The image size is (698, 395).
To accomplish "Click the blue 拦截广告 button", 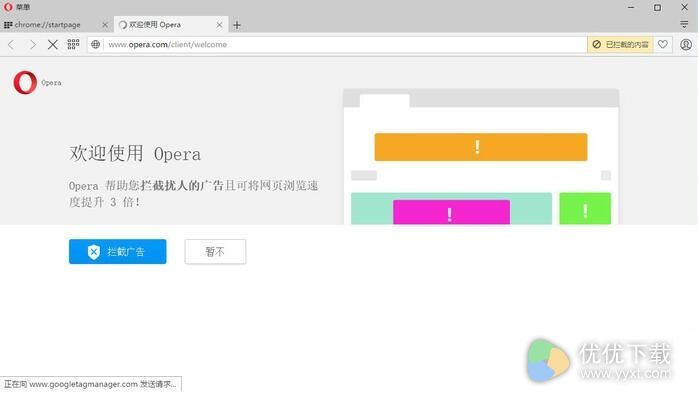I will 118,252.
